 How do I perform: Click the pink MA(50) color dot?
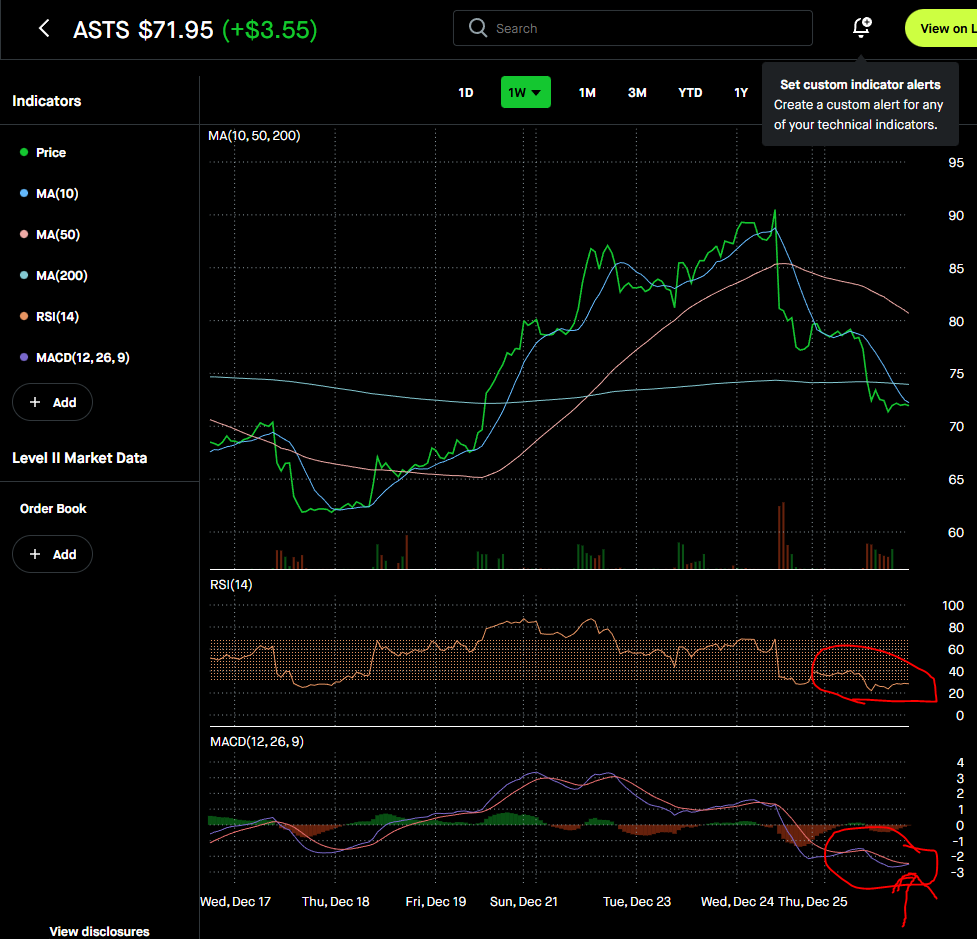coord(24,234)
